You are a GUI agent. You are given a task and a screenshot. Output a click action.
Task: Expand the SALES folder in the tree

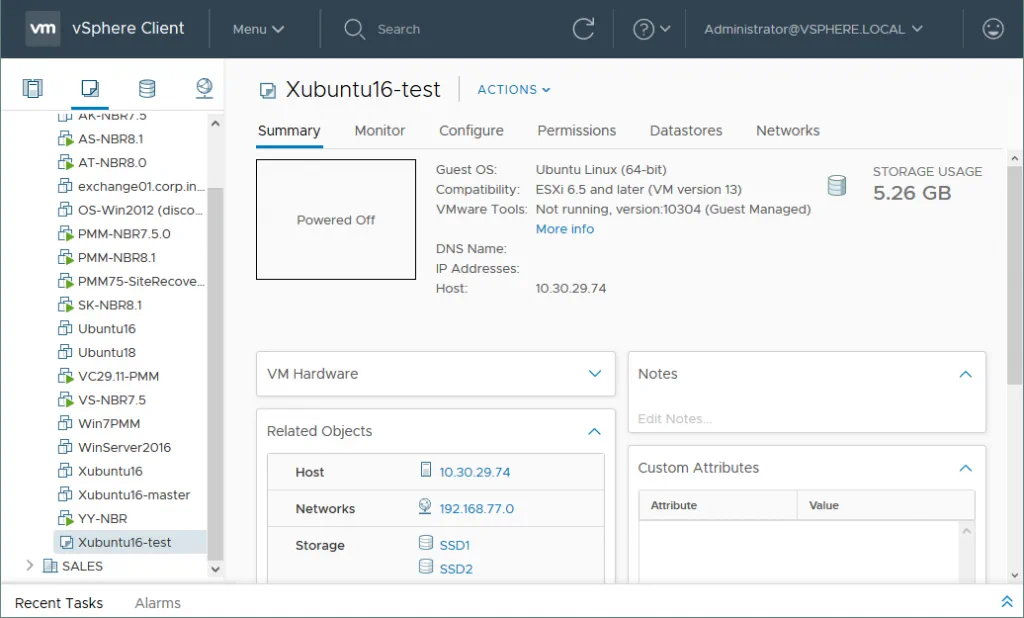[29, 566]
